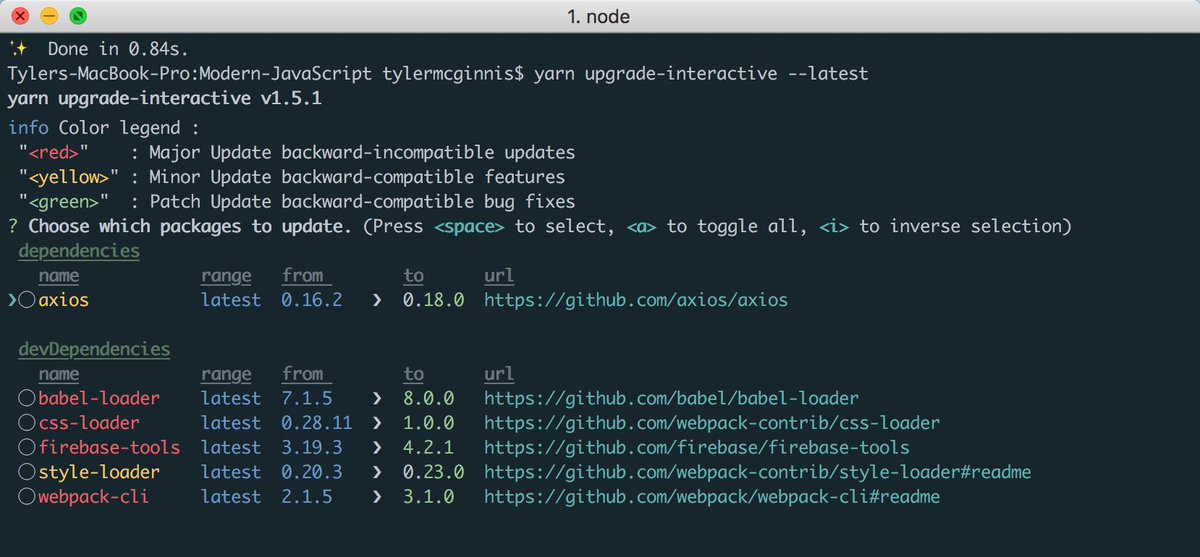This screenshot has height=557, width=1200.
Task: Toggle the css-loader selection circle
Action: coord(27,423)
